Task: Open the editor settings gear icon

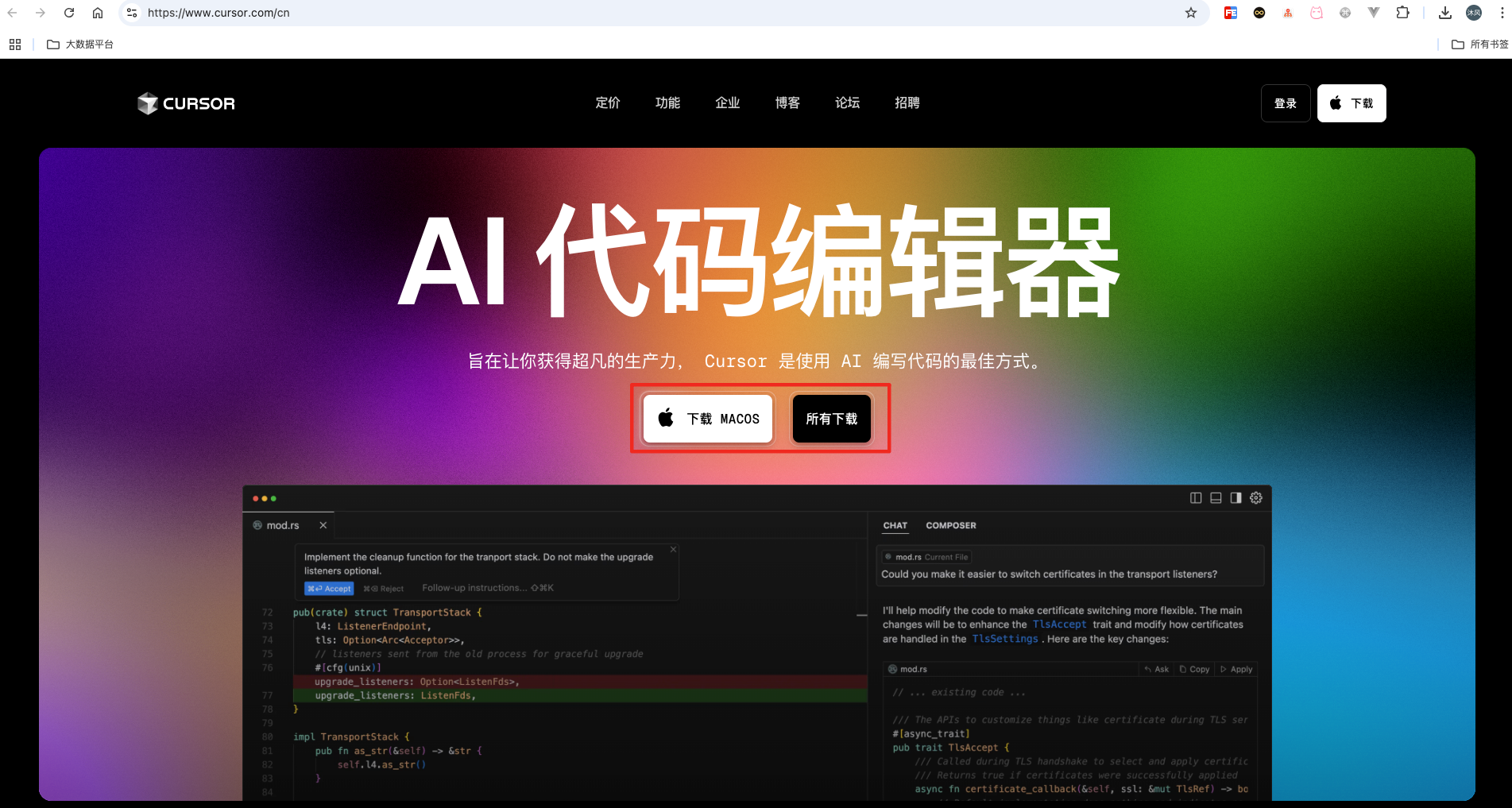Action: click(1256, 498)
